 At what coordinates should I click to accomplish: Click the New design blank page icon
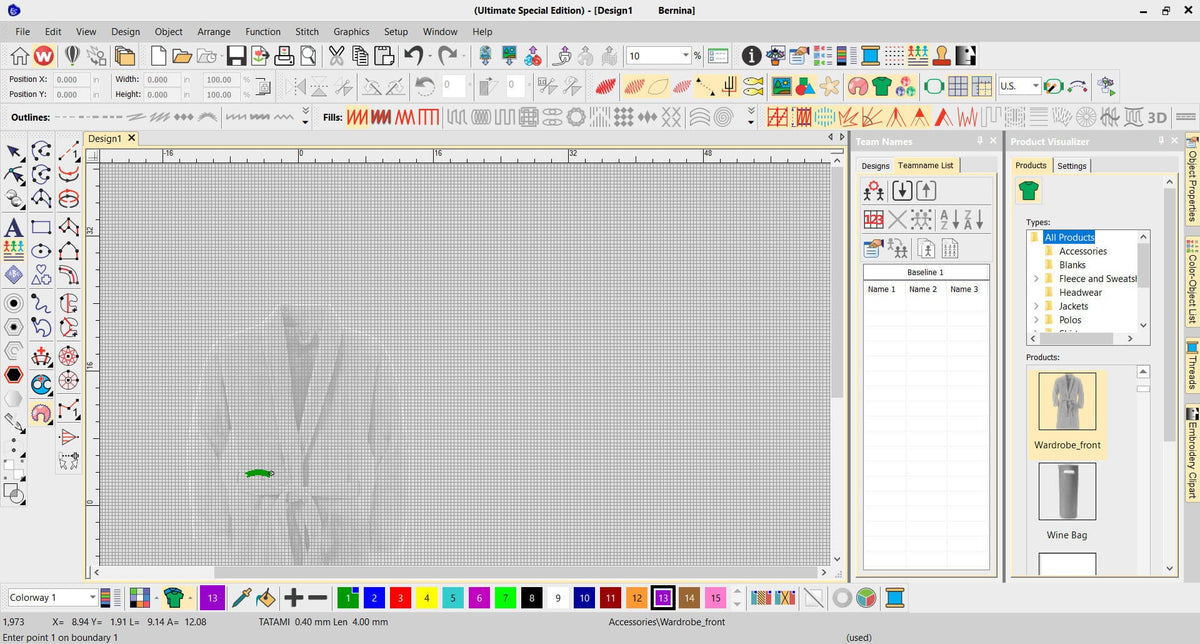[158, 56]
